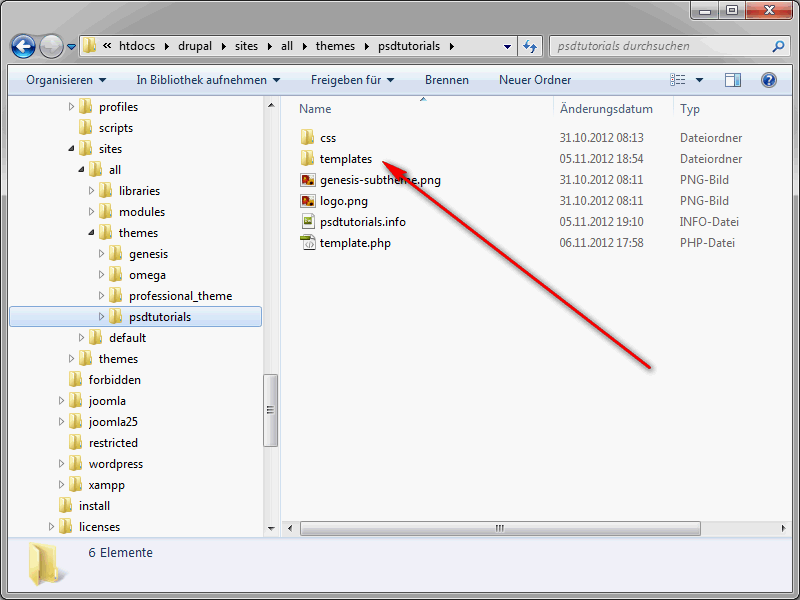Sort by Änderungsdatum column header
This screenshot has height=600, width=800.
pyautogui.click(x=606, y=109)
